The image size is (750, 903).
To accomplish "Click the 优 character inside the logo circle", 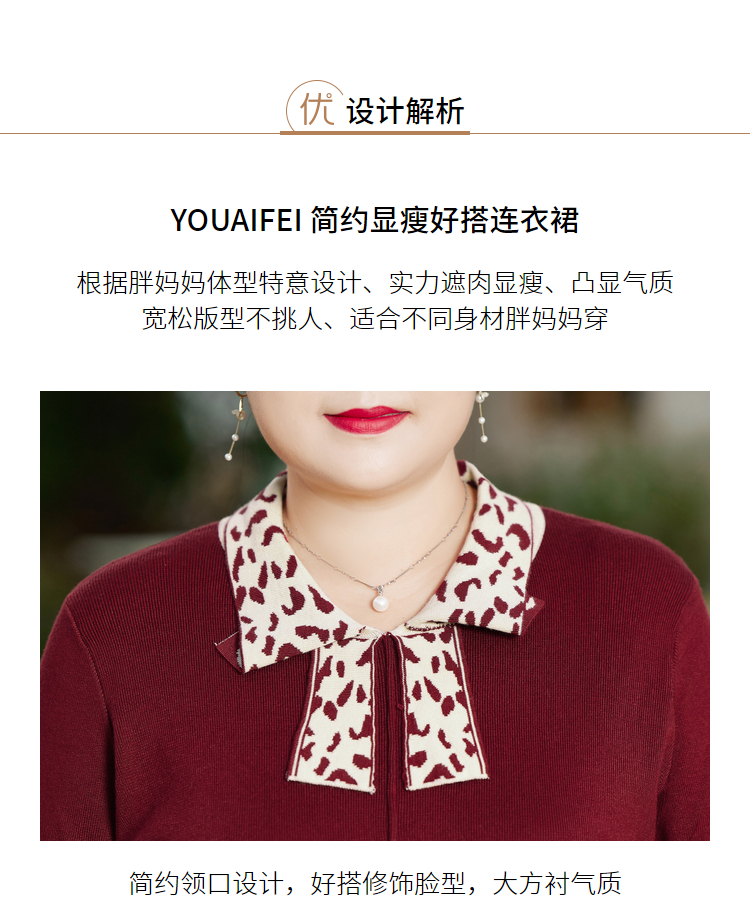I will tap(316, 109).
